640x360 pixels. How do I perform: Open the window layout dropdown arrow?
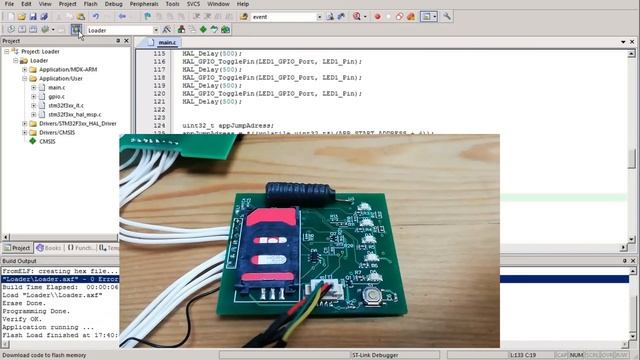coord(434,17)
